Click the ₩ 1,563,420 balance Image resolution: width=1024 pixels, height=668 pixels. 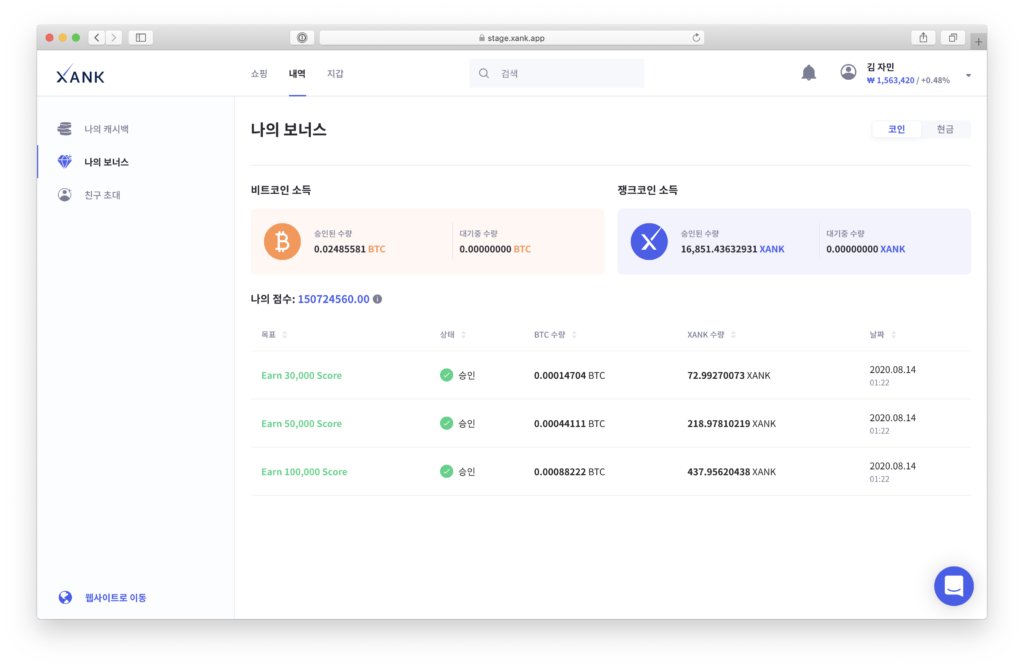(x=890, y=80)
